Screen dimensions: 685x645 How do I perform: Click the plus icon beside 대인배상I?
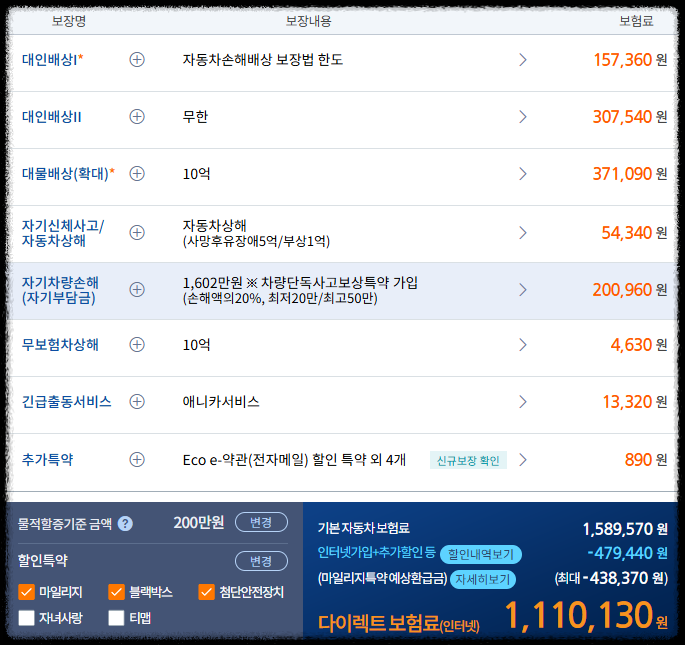click(x=137, y=59)
